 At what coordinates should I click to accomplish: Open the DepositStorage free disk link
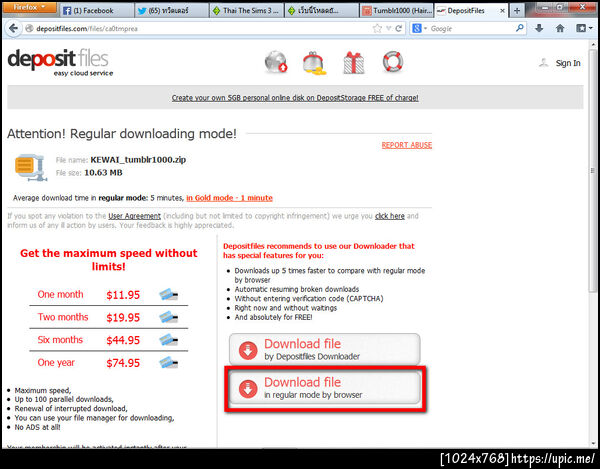295,98
